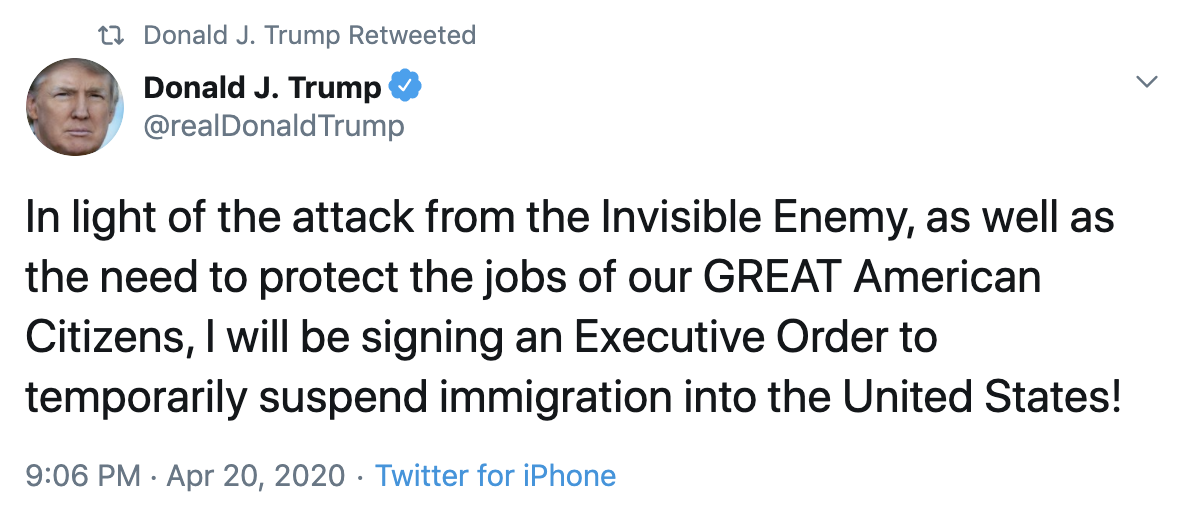Click the bold "Donald J. Trump" display name

tap(262, 88)
